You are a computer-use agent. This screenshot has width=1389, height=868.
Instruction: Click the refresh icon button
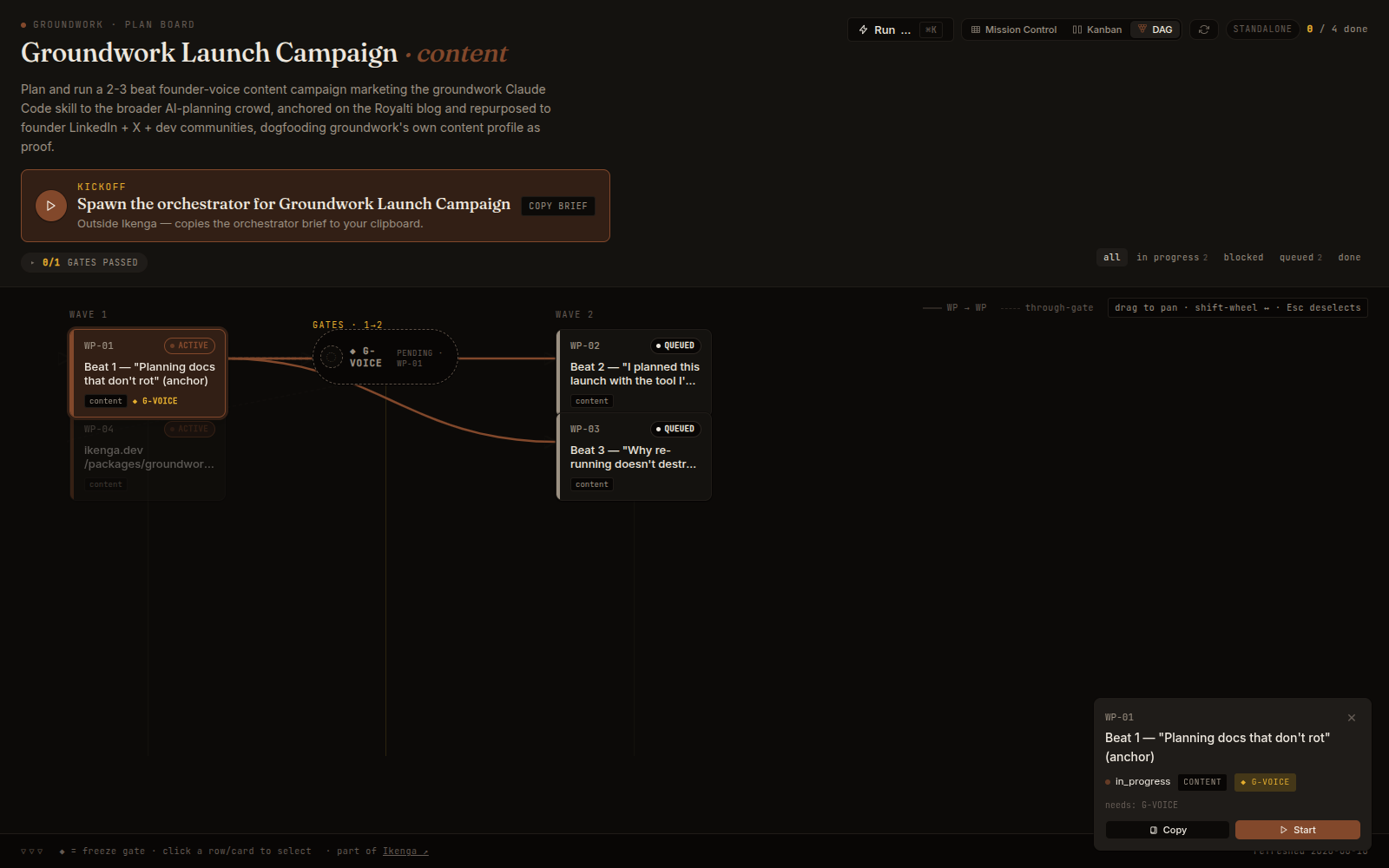tap(1203, 30)
